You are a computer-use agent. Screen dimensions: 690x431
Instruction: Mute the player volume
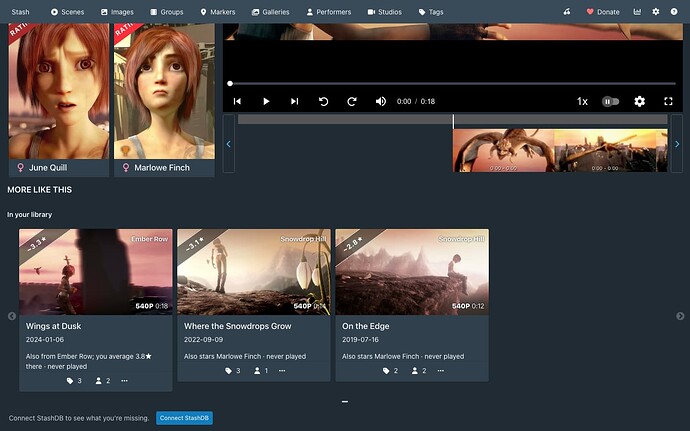381,101
